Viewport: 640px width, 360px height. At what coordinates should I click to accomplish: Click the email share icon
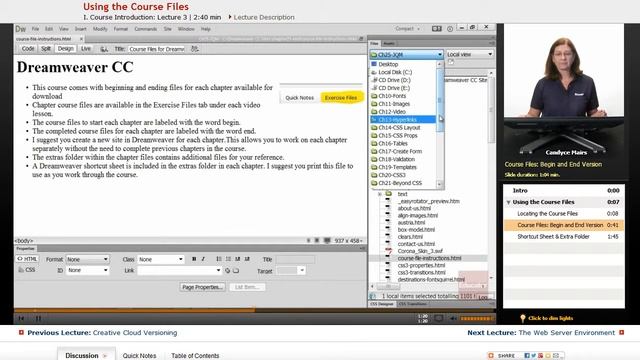[x=555, y=356]
